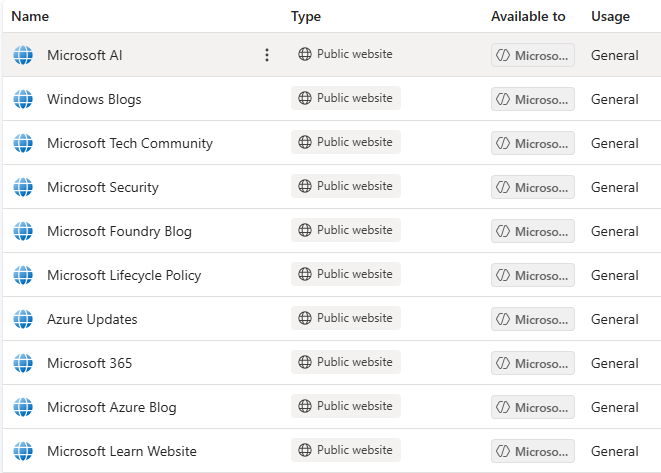Sort by the Usage column header
Screen dimensions: 661x473
610,16
